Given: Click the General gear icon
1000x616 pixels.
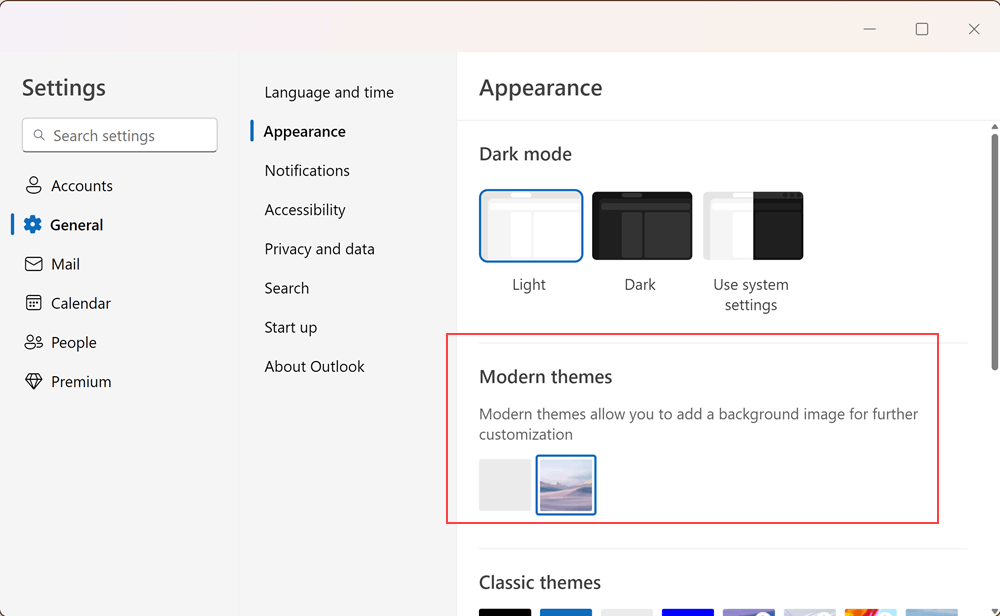Looking at the screenshot, I should click(33, 224).
